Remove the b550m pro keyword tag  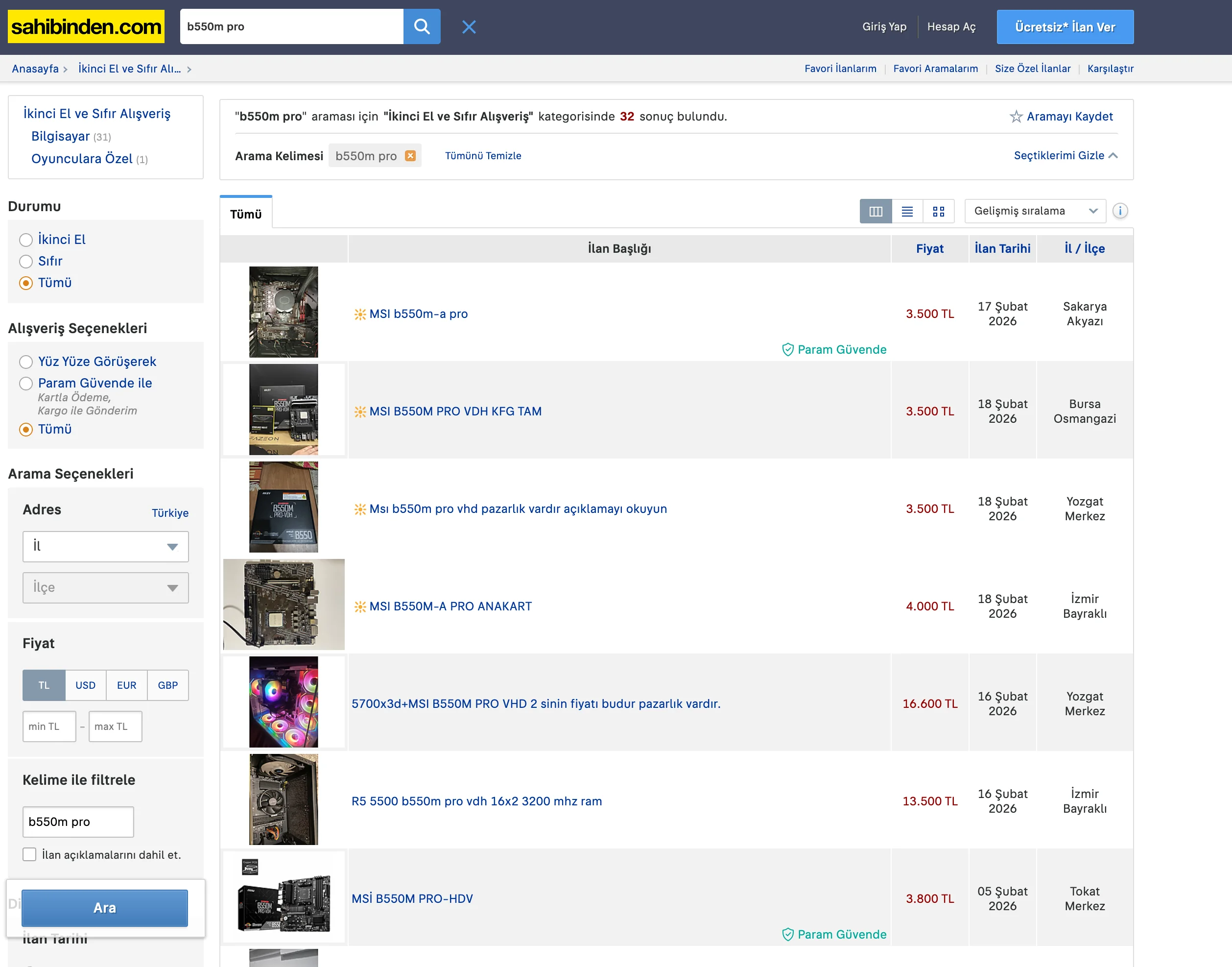click(410, 156)
